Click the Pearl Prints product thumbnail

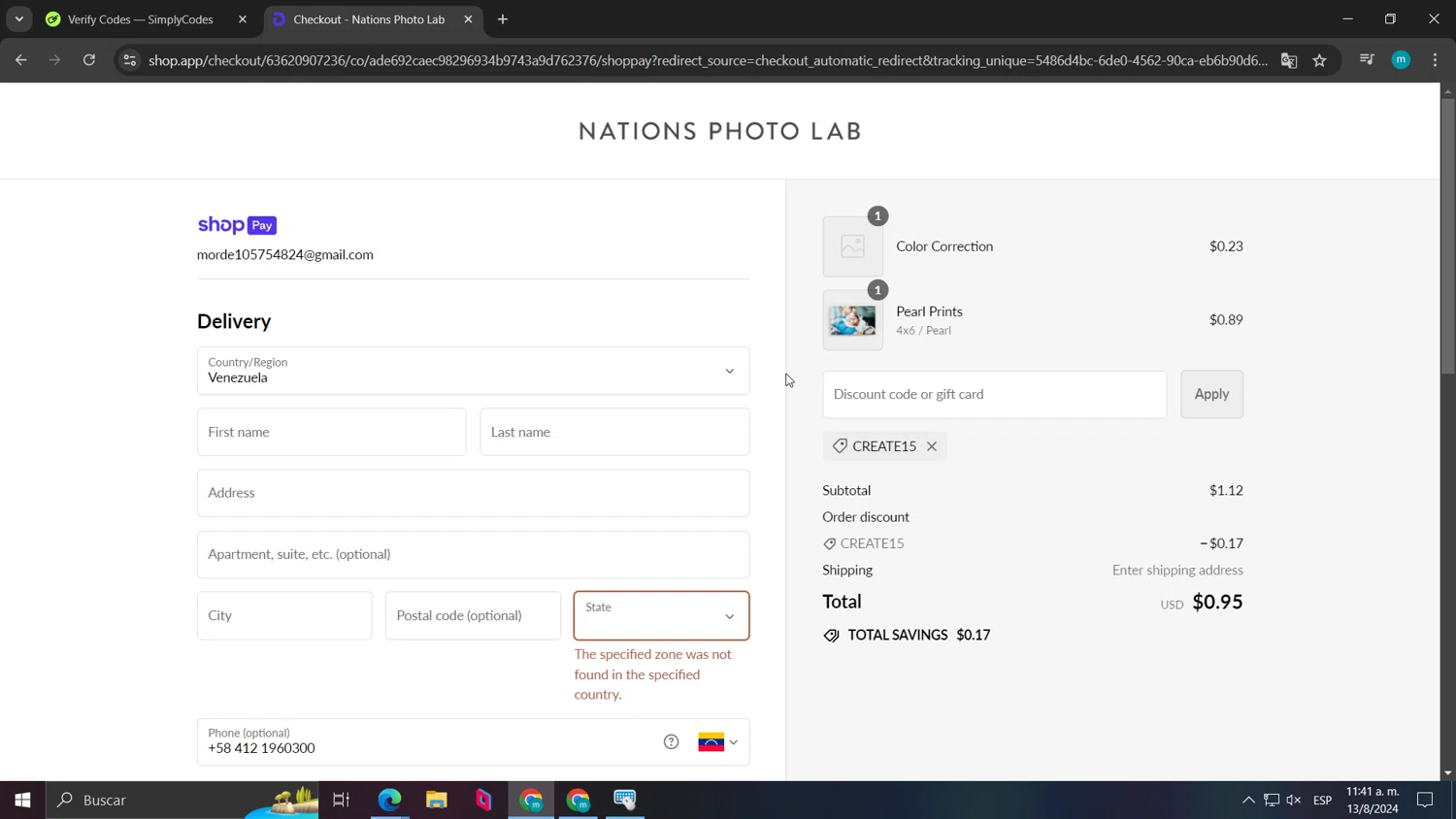(x=852, y=320)
